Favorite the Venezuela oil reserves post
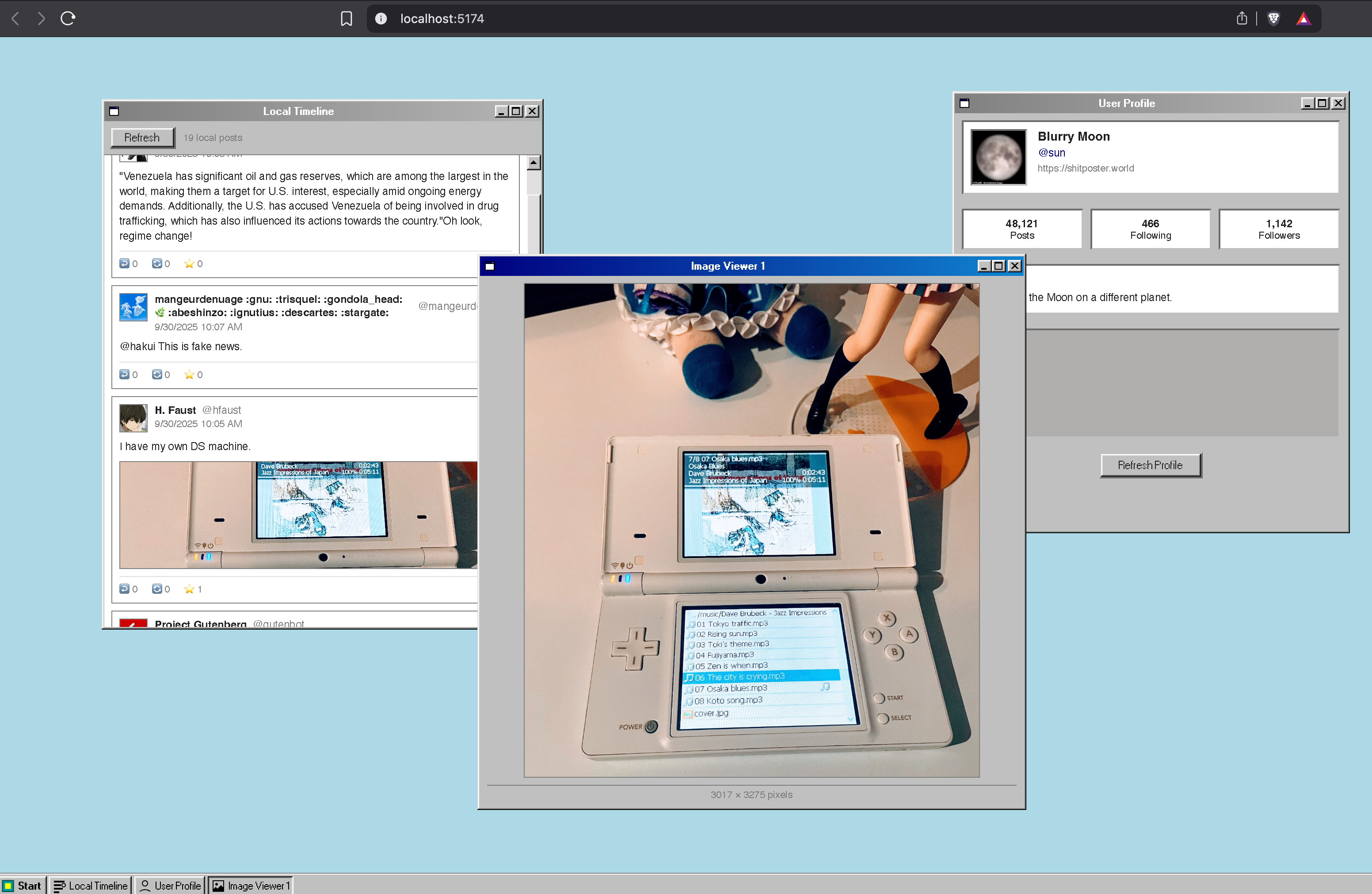Viewport: 1372px width, 894px height. (x=189, y=264)
